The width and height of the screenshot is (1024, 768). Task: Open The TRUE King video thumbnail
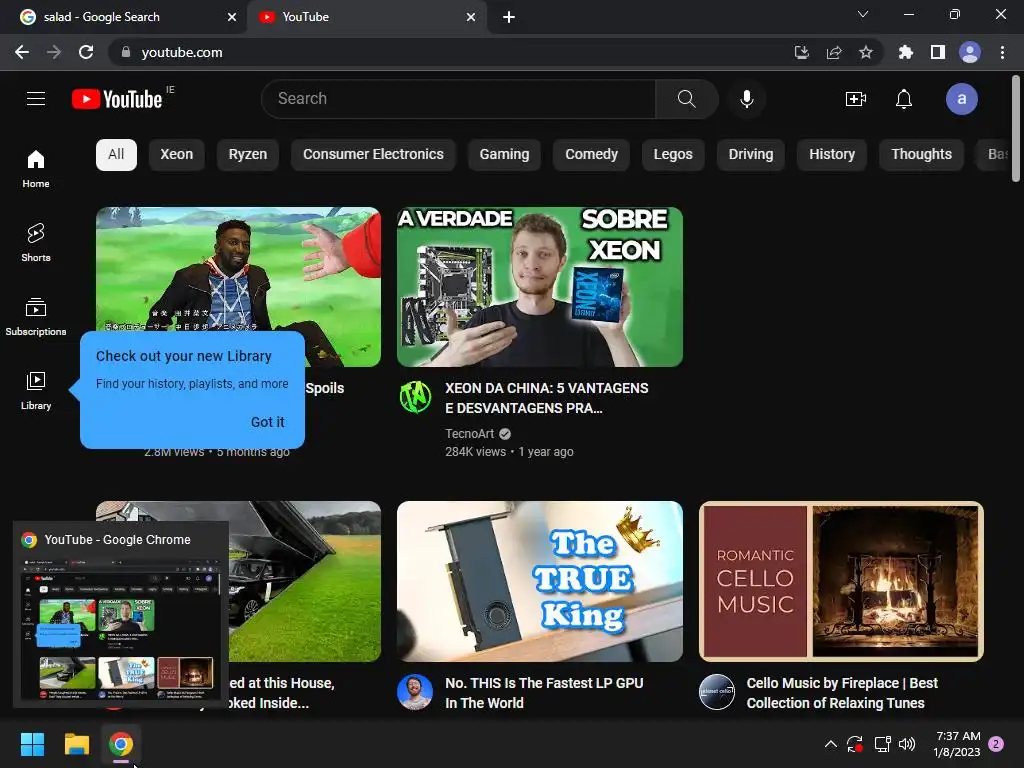point(539,581)
